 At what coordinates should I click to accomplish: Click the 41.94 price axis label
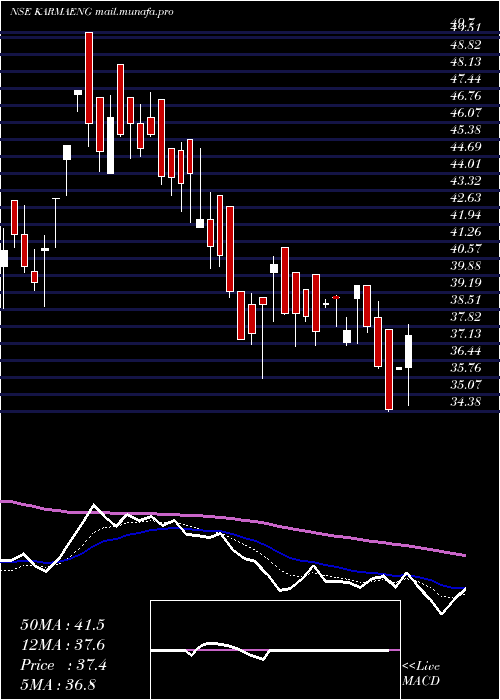[466, 215]
